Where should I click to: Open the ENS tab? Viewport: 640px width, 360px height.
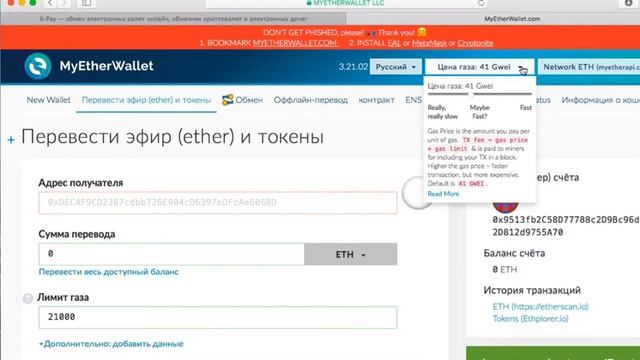coord(413,100)
